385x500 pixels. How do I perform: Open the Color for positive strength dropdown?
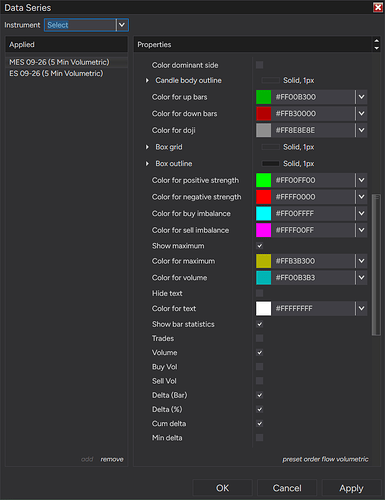pos(361,180)
